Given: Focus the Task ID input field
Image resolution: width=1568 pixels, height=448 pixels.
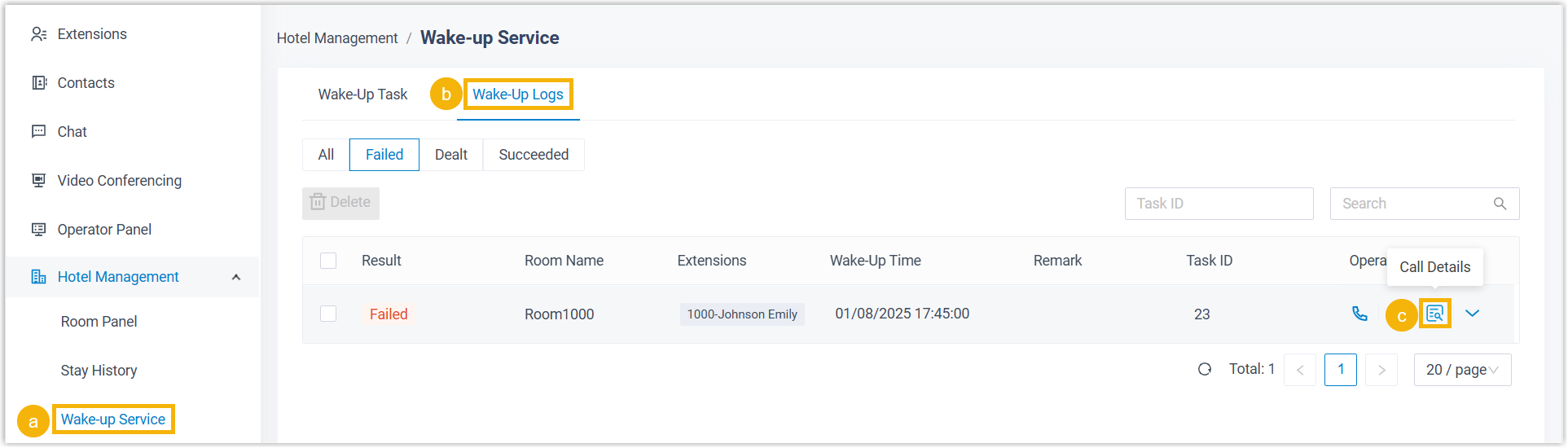Looking at the screenshot, I should pos(1219,204).
